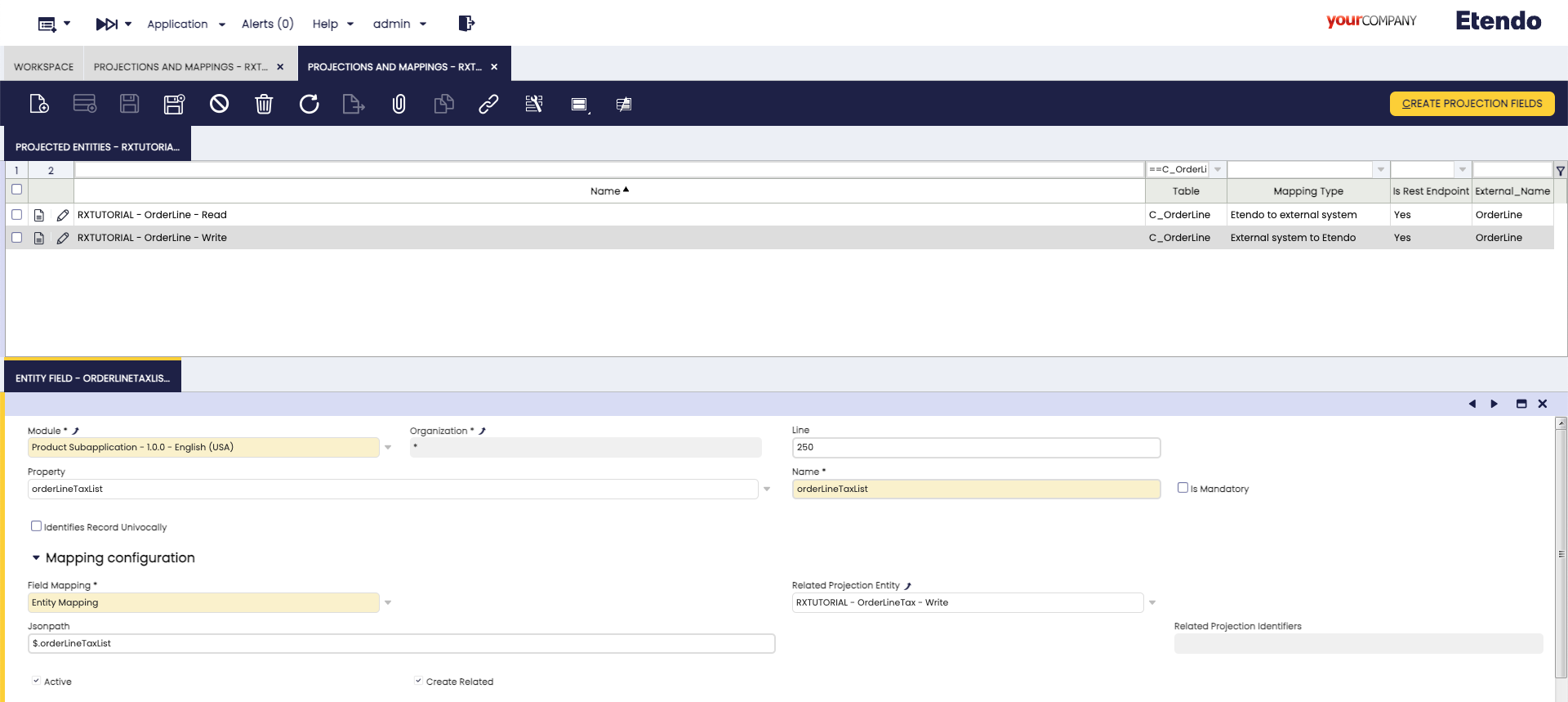Toggle the Create Related checkbox
The height and width of the screenshot is (702, 1568).
coord(418,681)
